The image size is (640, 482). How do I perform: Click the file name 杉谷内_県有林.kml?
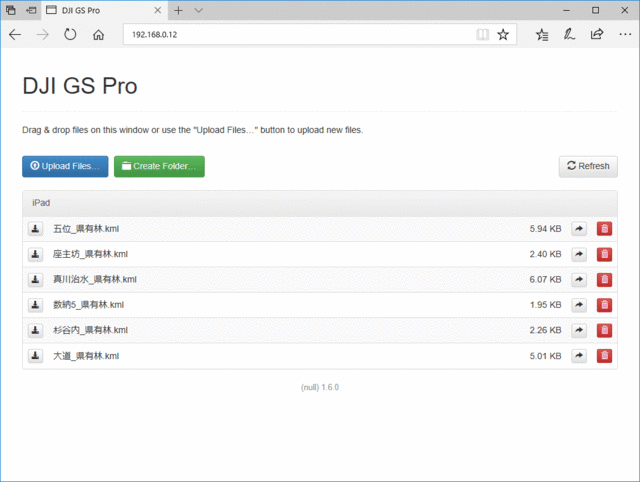point(90,330)
